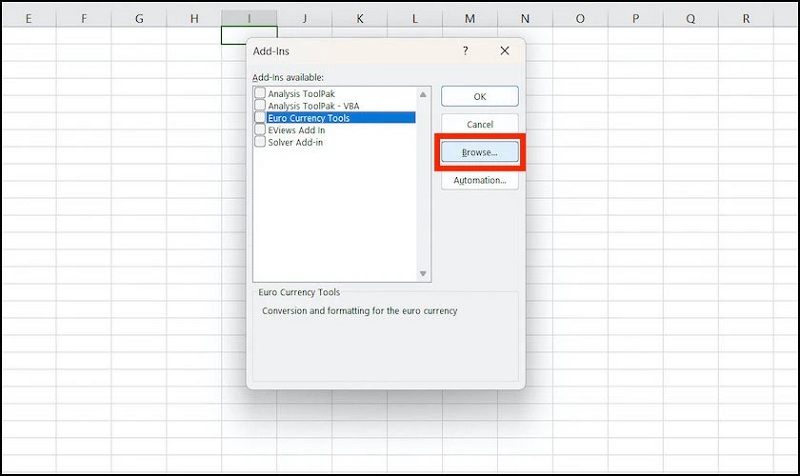Image resolution: width=800 pixels, height=476 pixels.
Task: Select the column P header
Action: [636, 18]
